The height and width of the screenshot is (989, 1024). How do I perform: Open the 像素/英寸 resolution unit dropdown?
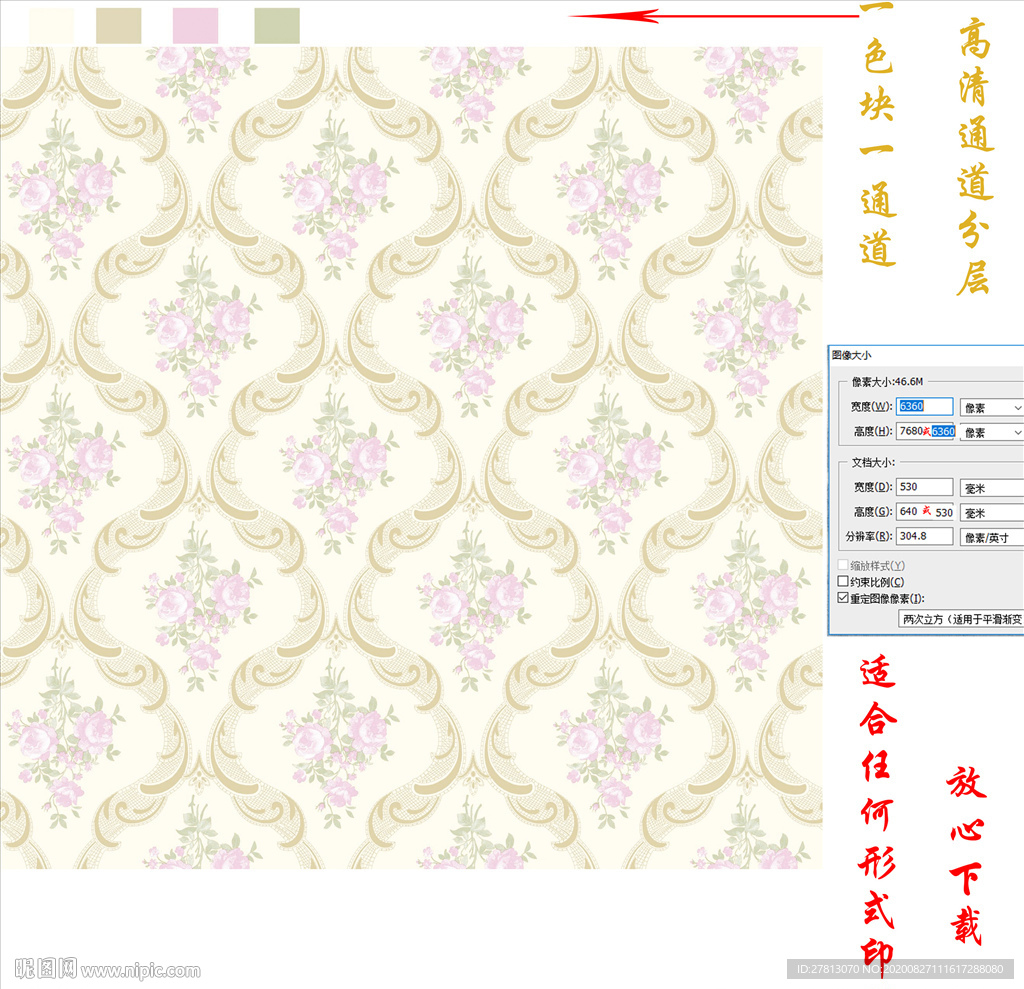[x=992, y=537]
